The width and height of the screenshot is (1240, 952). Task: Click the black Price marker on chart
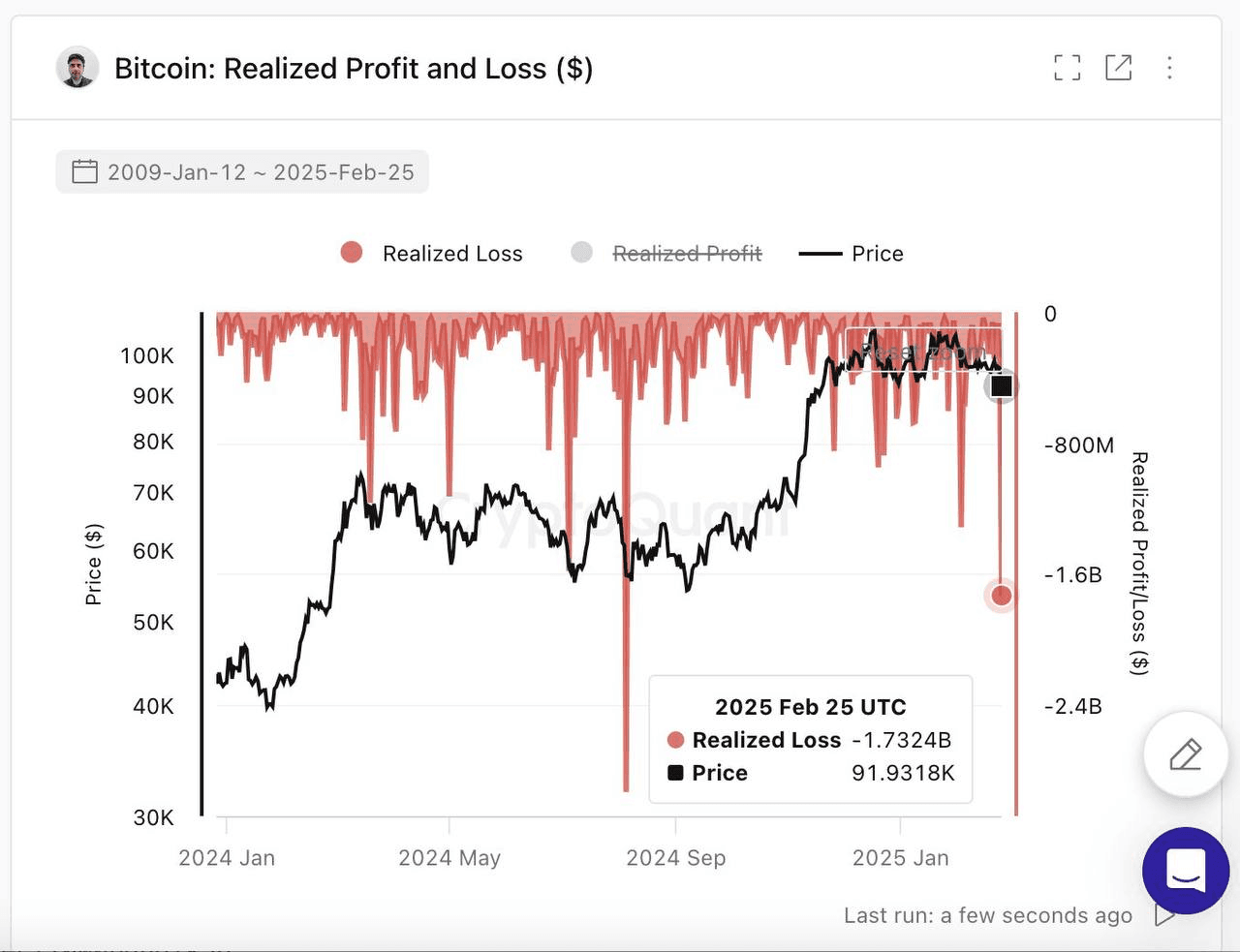coord(1002,385)
